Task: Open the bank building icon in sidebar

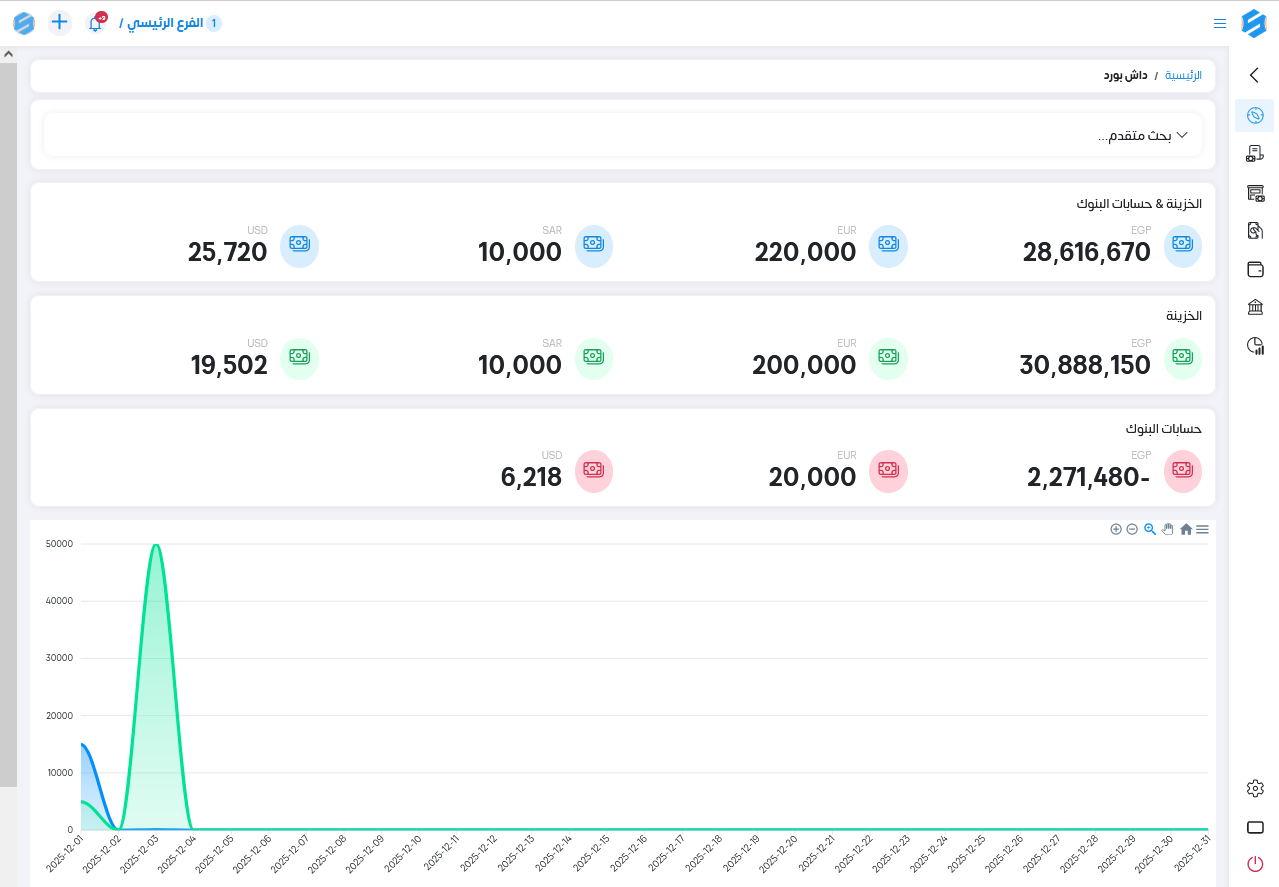Action: pos(1255,307)
